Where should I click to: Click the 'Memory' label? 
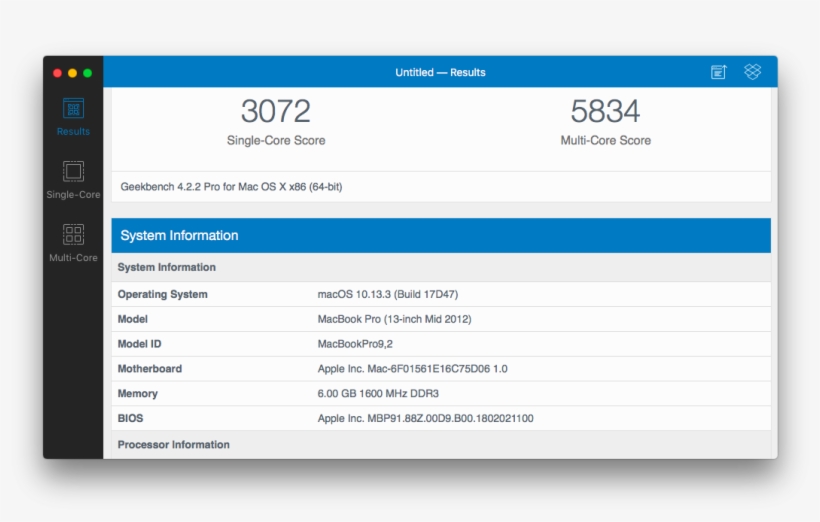pyautogui.click(x=138, y=393)
